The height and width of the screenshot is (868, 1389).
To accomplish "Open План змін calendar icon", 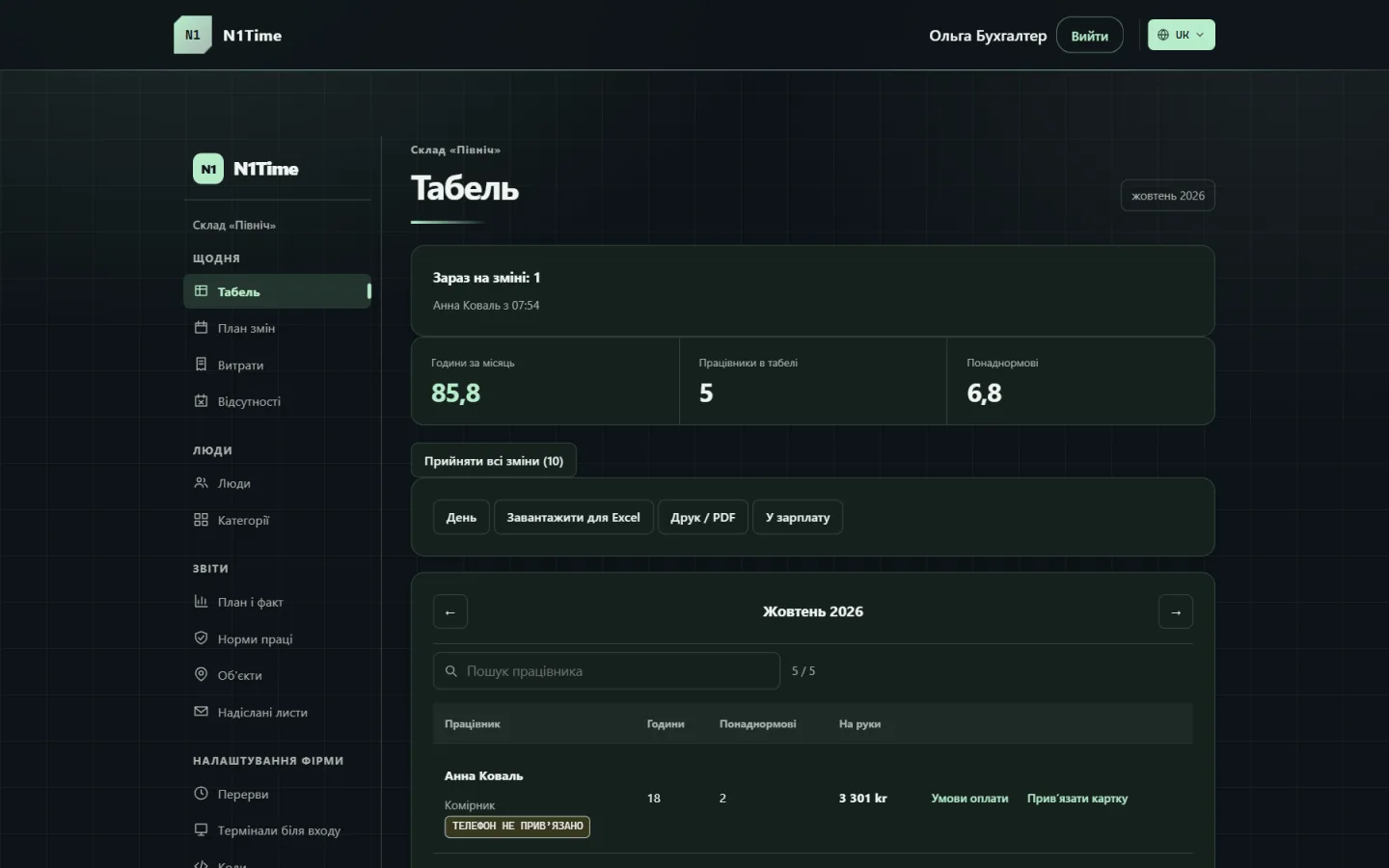I will pyautogui.click(x=201, y=328).
